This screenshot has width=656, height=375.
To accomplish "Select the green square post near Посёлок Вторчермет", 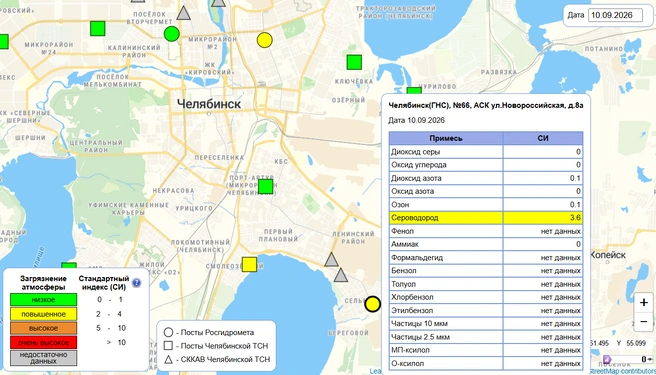I will click(97, 28).
